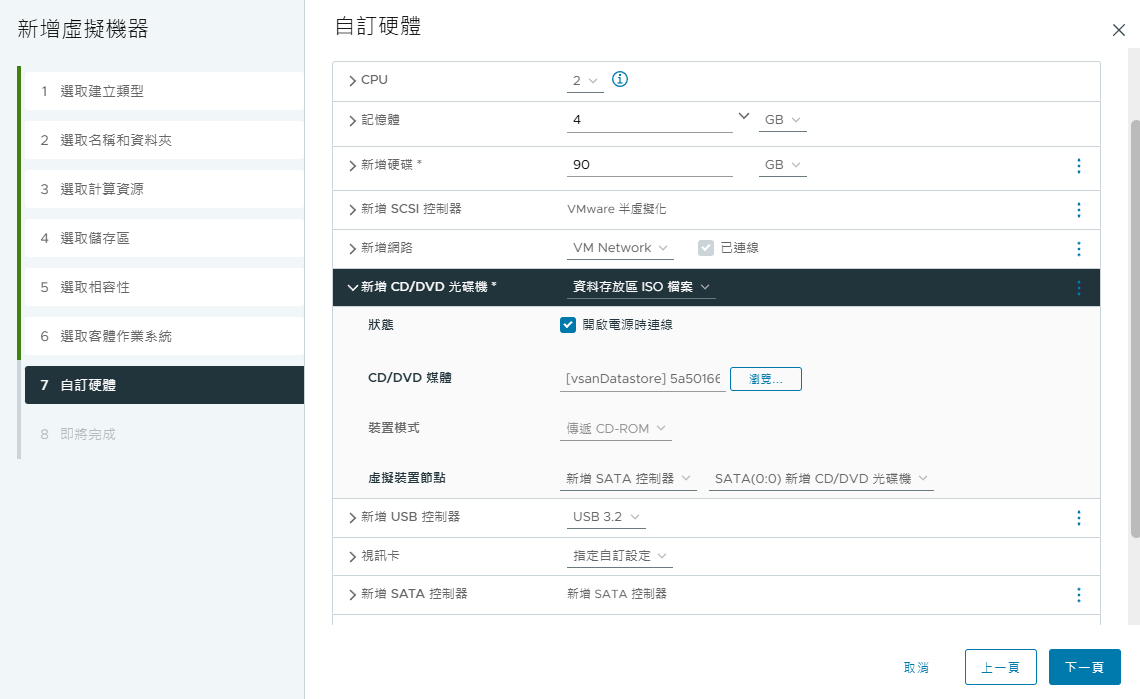
Task: Click the 瀏覽... browse button
Action: 766,379
